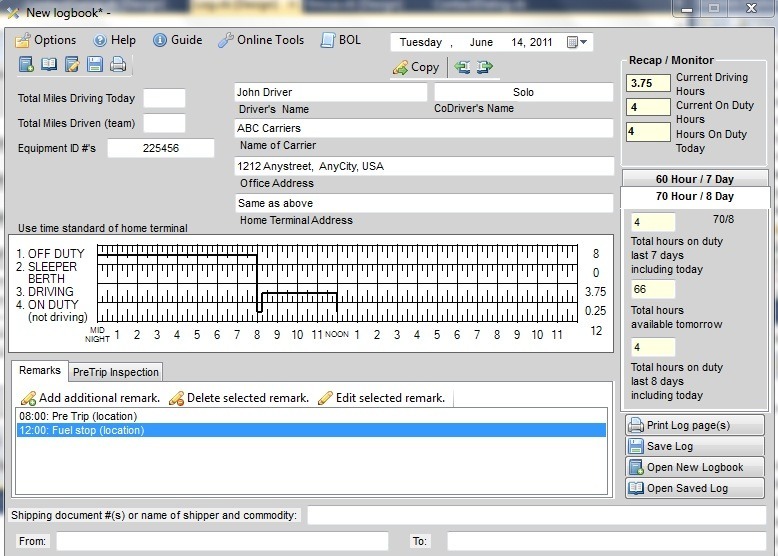
Task: Select the 60 Hour / 7 Day tab
Action: tap(695, 179)
